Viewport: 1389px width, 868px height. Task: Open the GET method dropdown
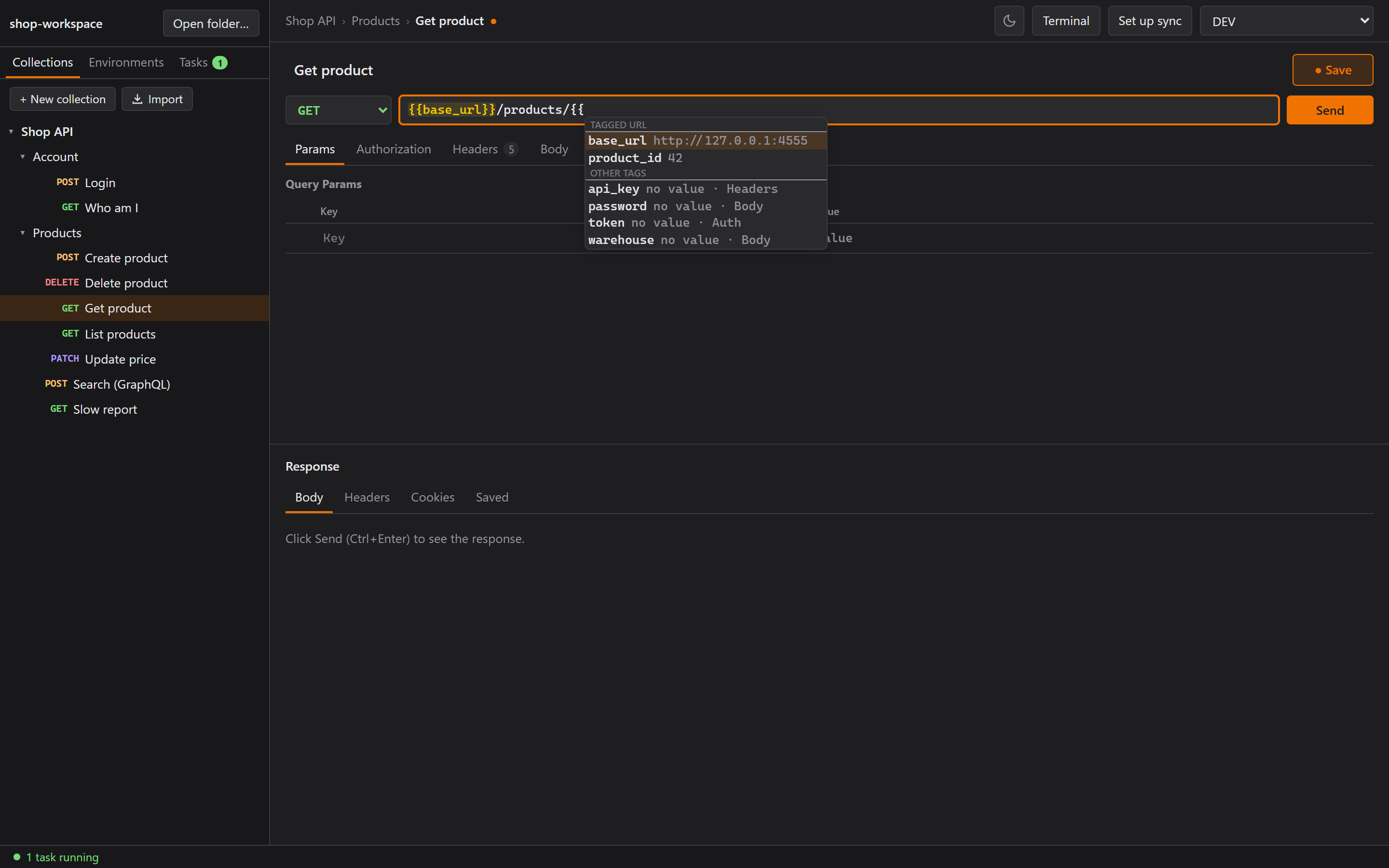[x=339, y=110]
